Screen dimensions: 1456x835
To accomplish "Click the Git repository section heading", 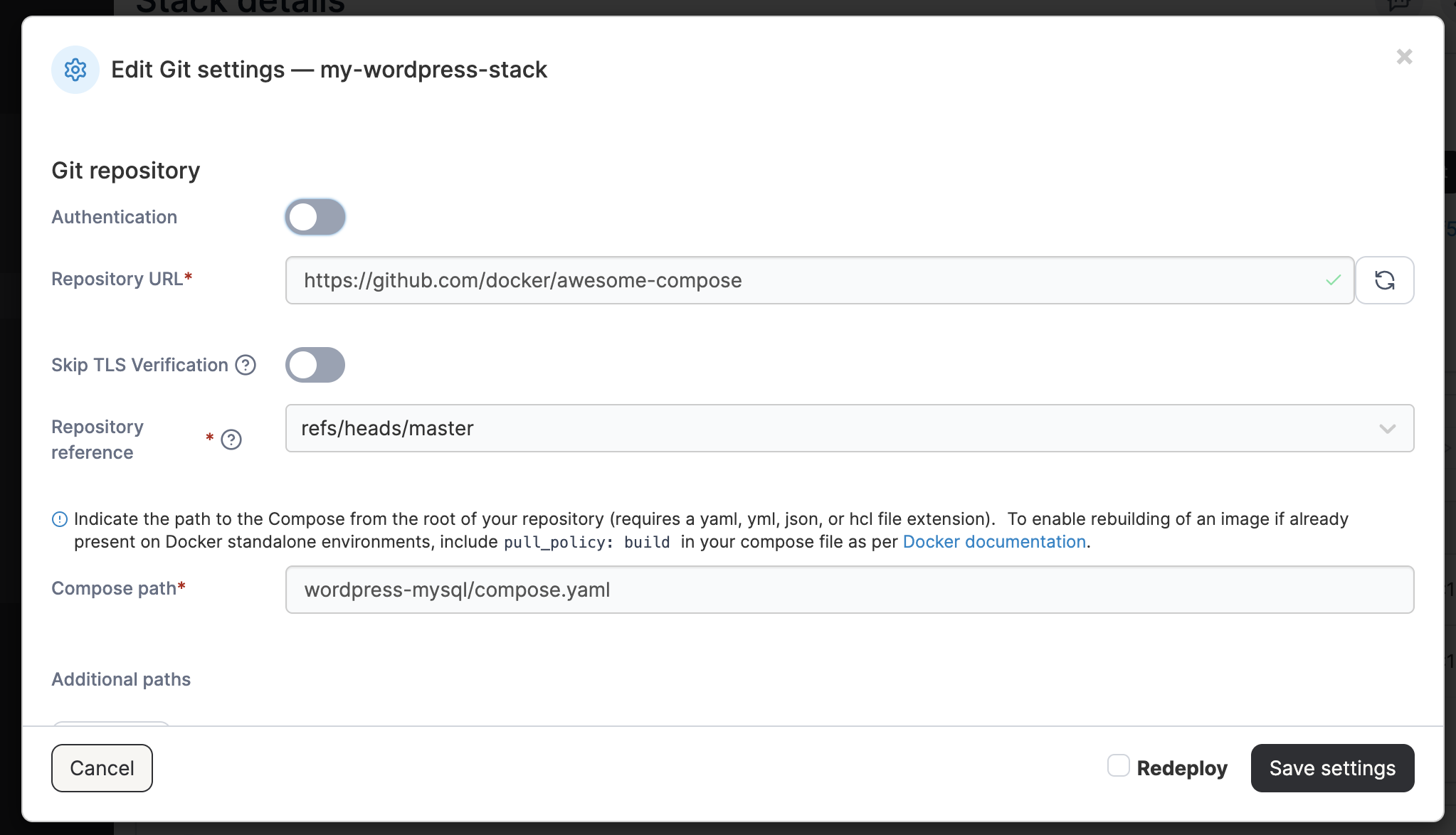I will pos(126,171).
